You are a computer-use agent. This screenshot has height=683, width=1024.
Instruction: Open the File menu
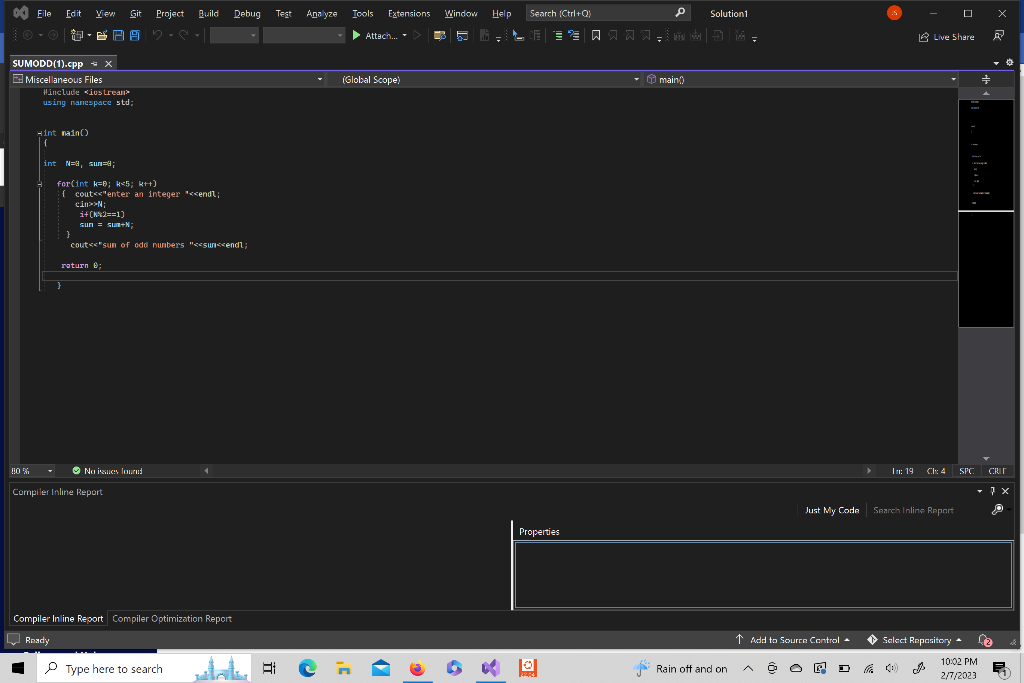click(x=44, y=13)
